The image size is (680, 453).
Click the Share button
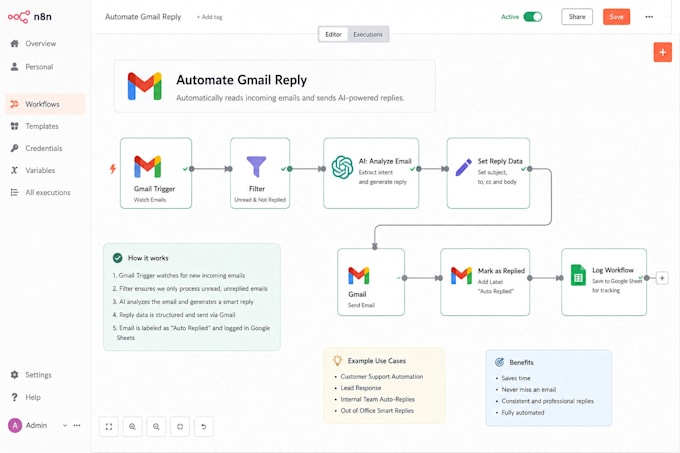point(577,17)
